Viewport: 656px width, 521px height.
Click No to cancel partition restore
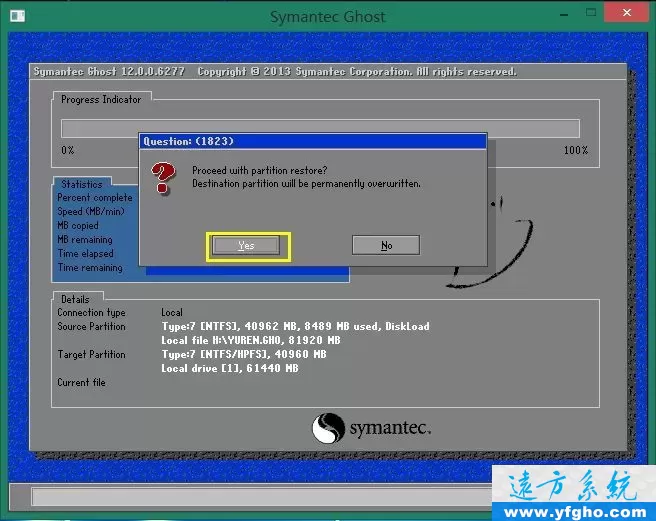click(x=386, y=246)
